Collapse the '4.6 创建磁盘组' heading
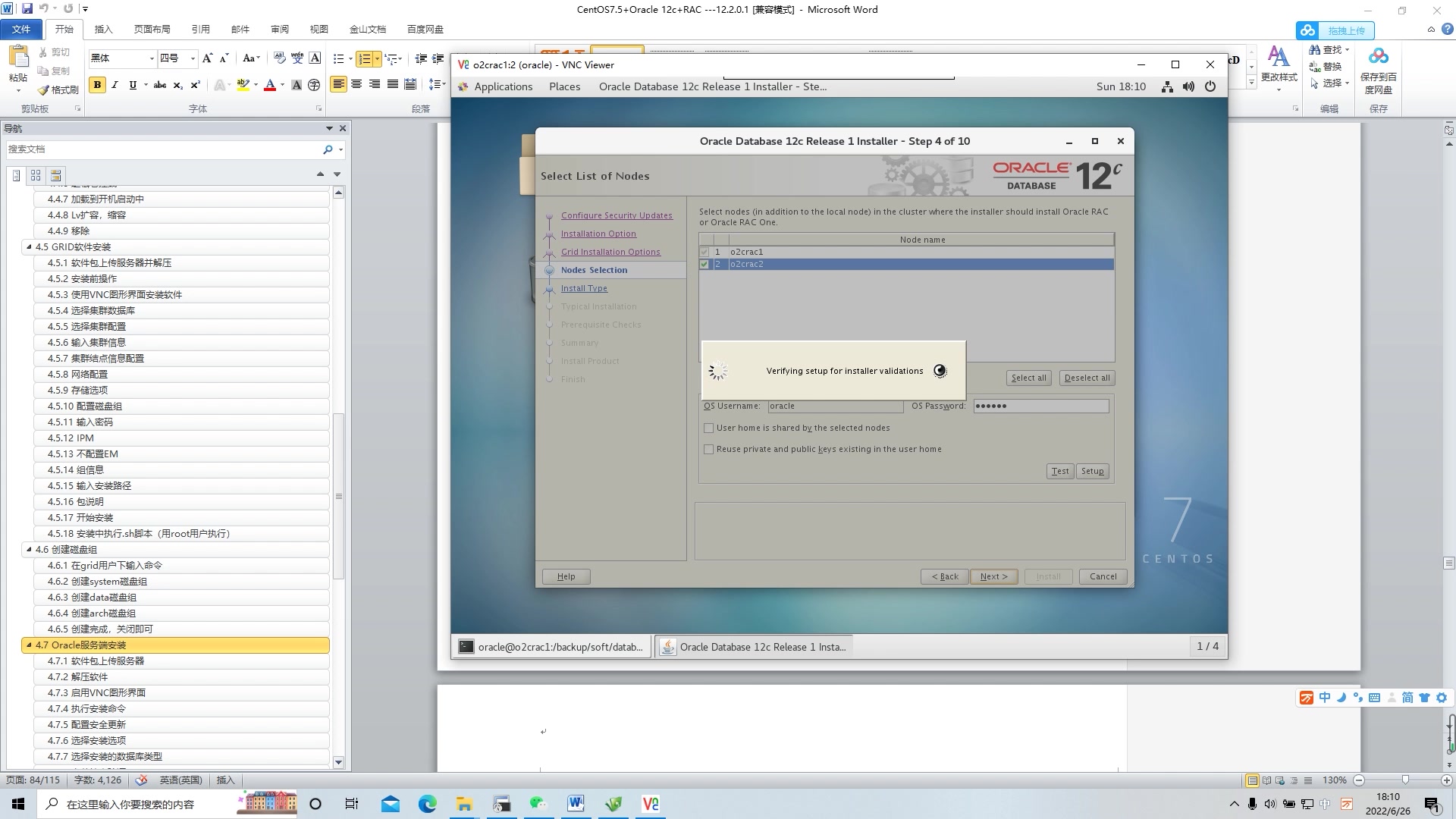Screen dimensions: 1456x819 (29, 549)
